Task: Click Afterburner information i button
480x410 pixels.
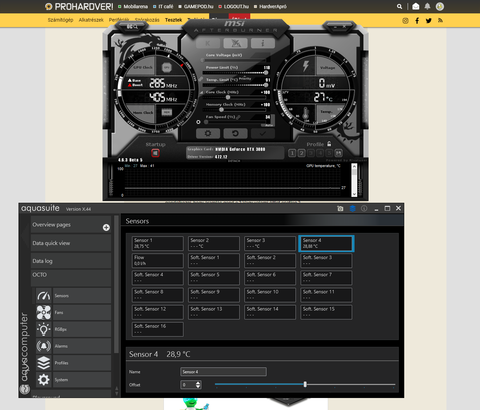Action: [x=263, y=43]
